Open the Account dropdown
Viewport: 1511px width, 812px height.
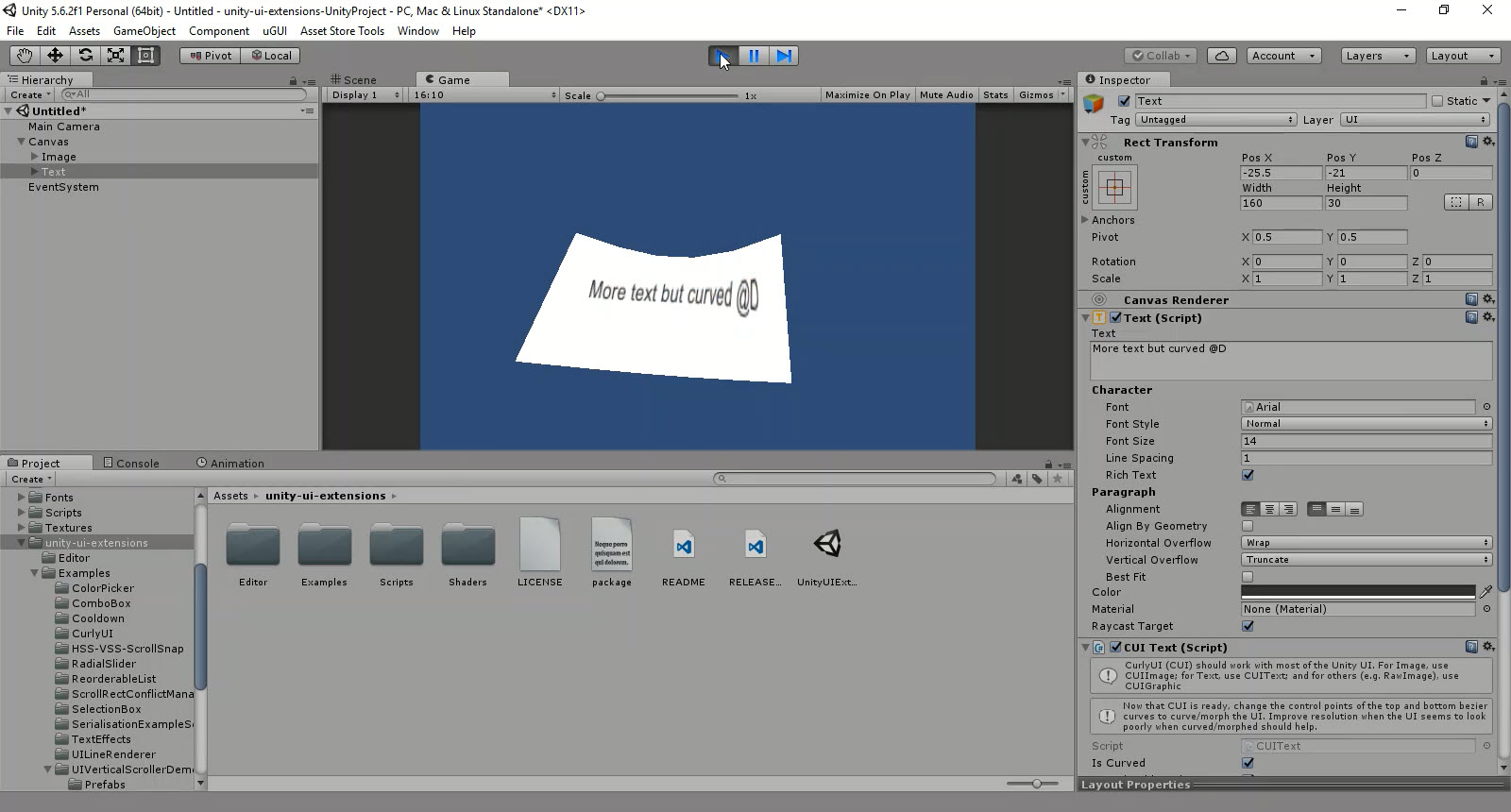coord(1283,56)
